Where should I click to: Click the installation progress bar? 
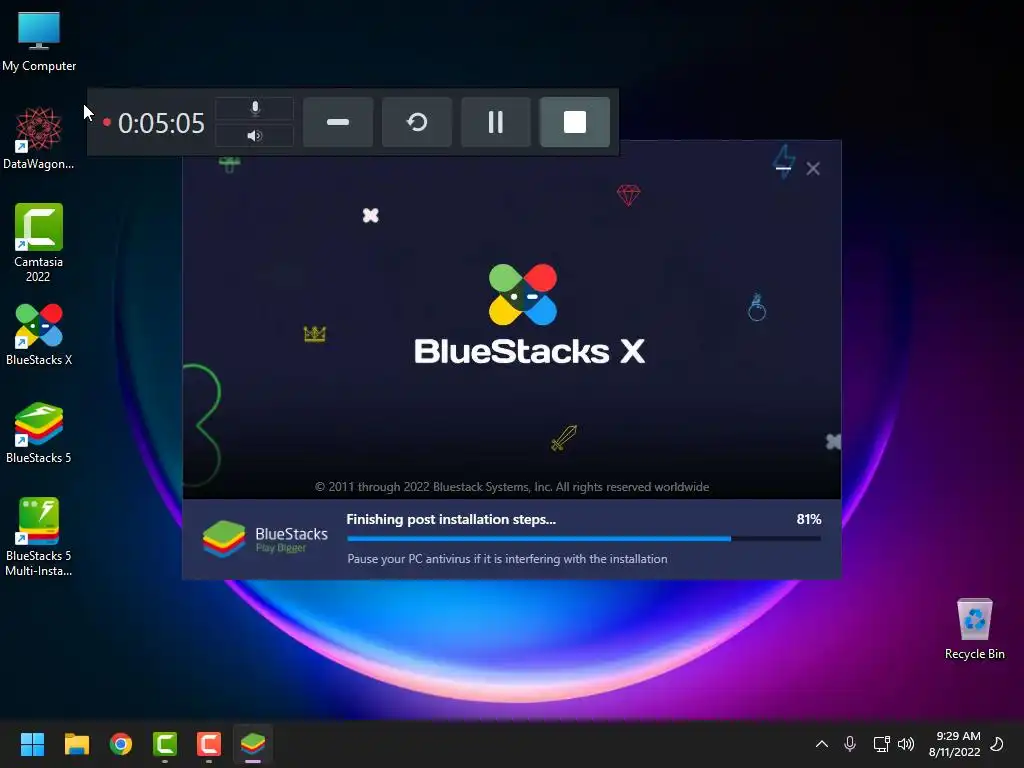[x=584, y=539]
